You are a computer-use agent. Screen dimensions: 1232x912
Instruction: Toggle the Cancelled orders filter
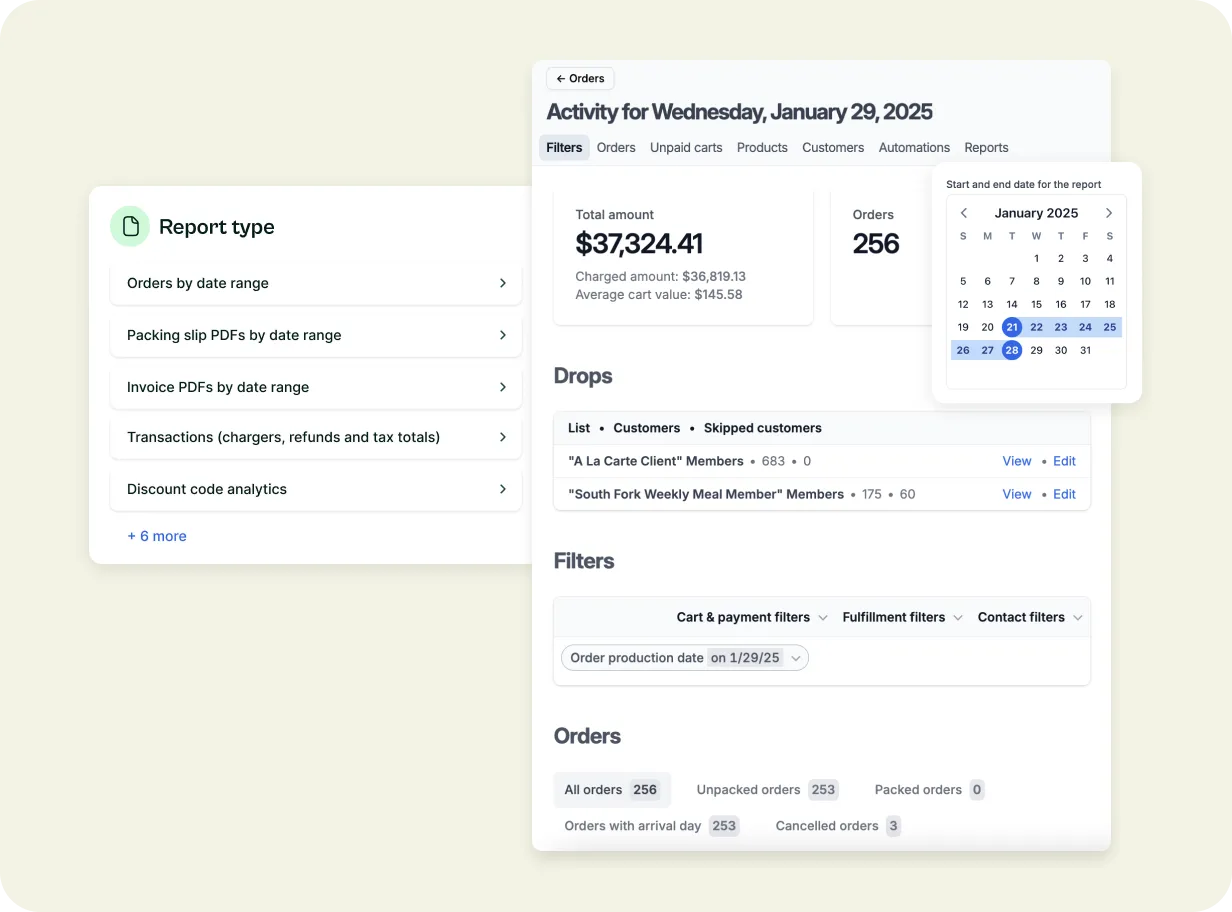837,826
